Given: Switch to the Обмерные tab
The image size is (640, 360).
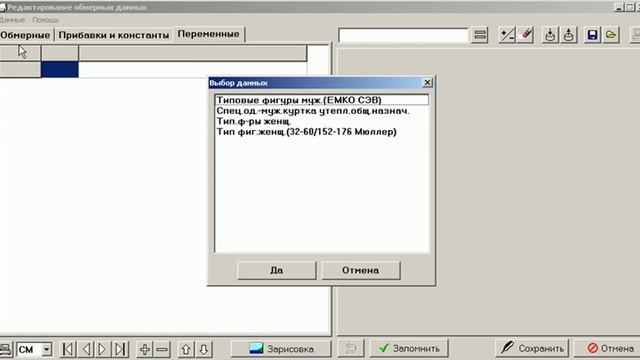Looking at the screenshot, I should [25, 35].
